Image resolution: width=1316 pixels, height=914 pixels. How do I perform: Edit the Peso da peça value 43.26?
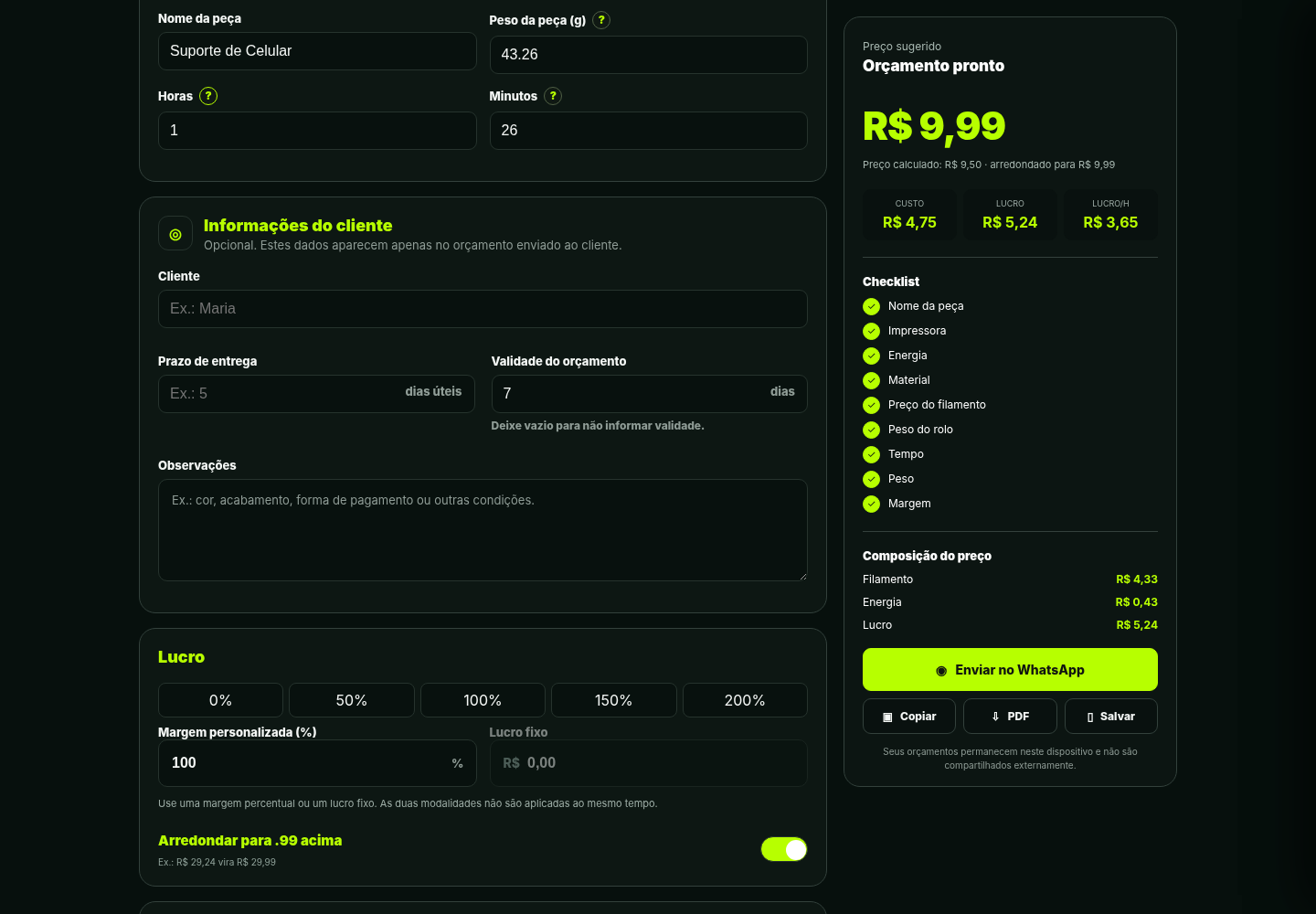[649, 55]
